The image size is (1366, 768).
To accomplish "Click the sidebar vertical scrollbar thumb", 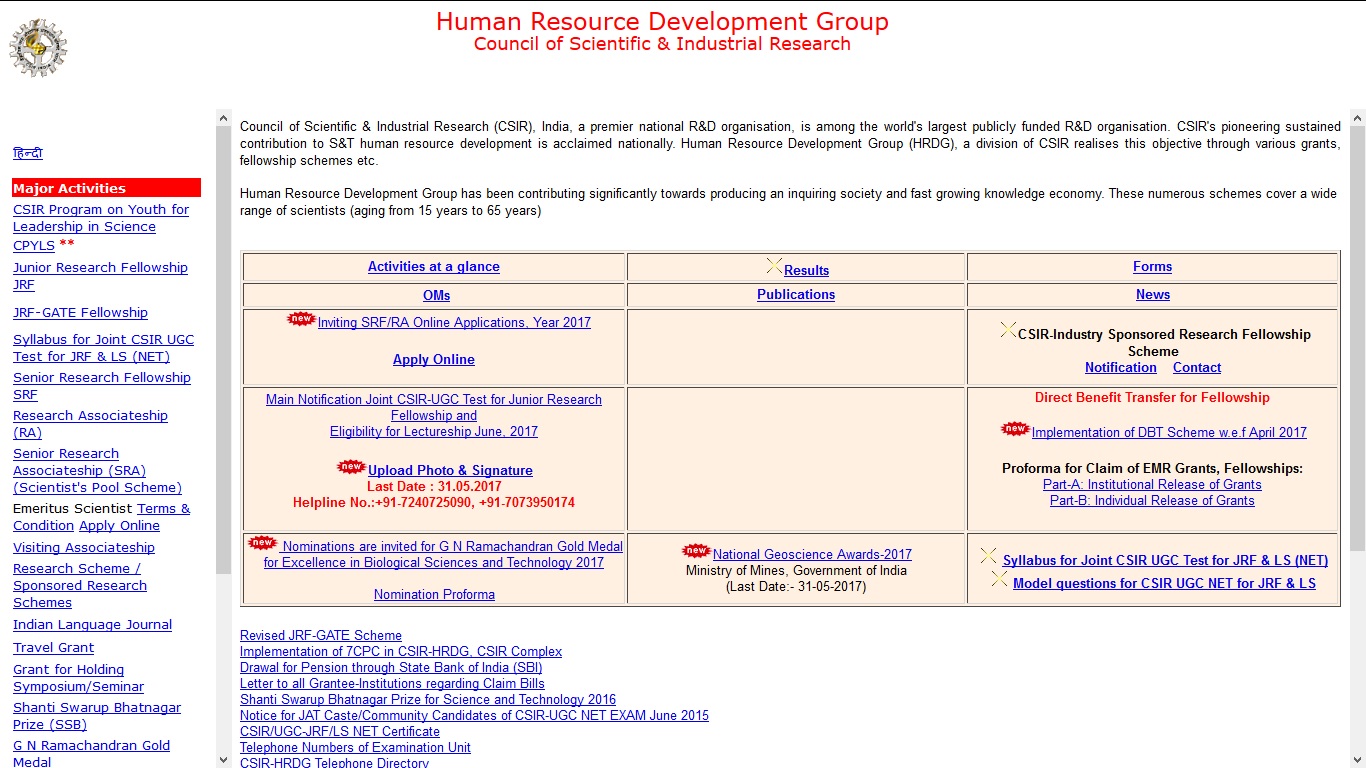I will tap(224, 350).
